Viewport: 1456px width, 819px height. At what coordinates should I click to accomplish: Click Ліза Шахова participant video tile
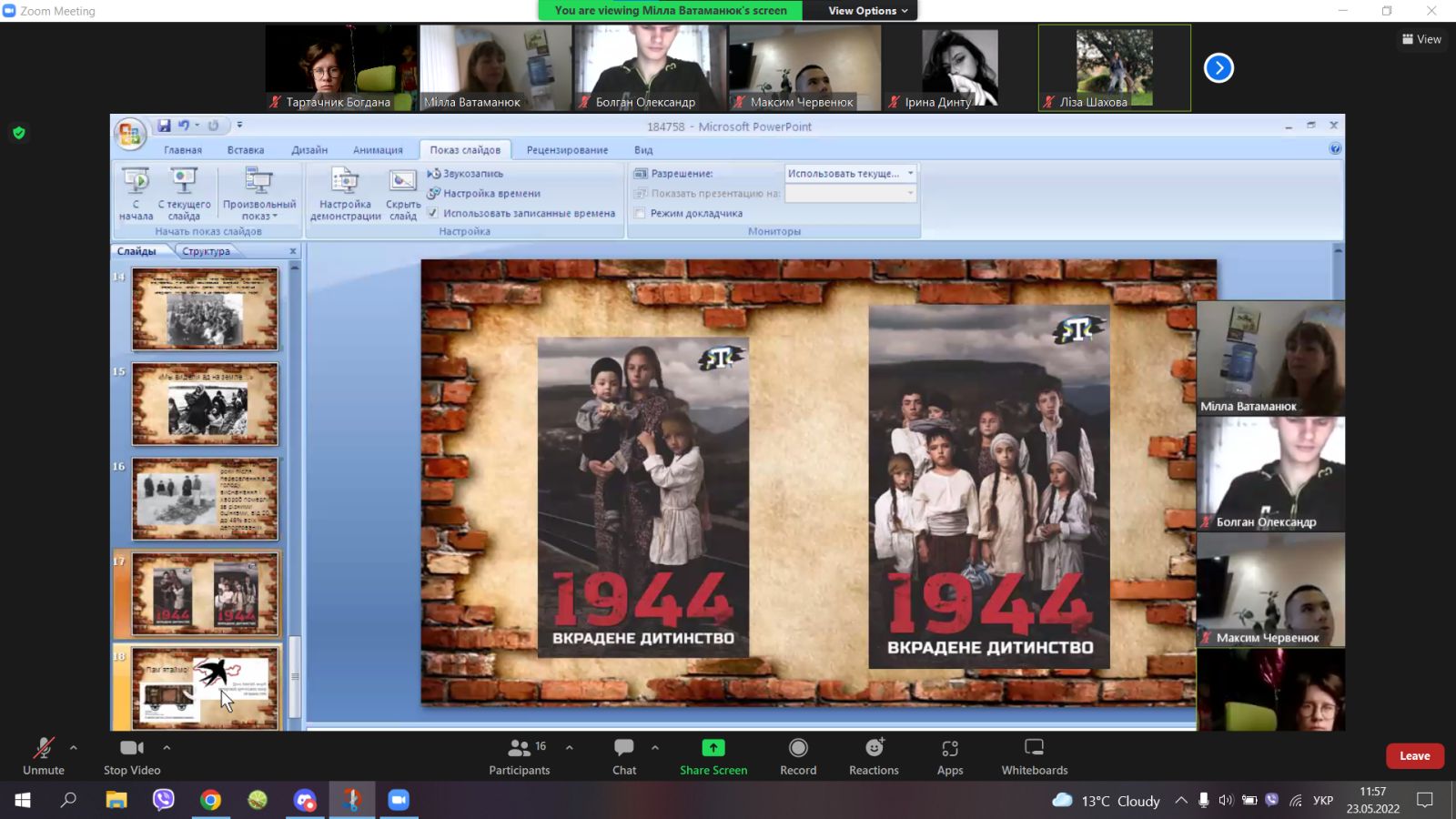point(1115,67)
